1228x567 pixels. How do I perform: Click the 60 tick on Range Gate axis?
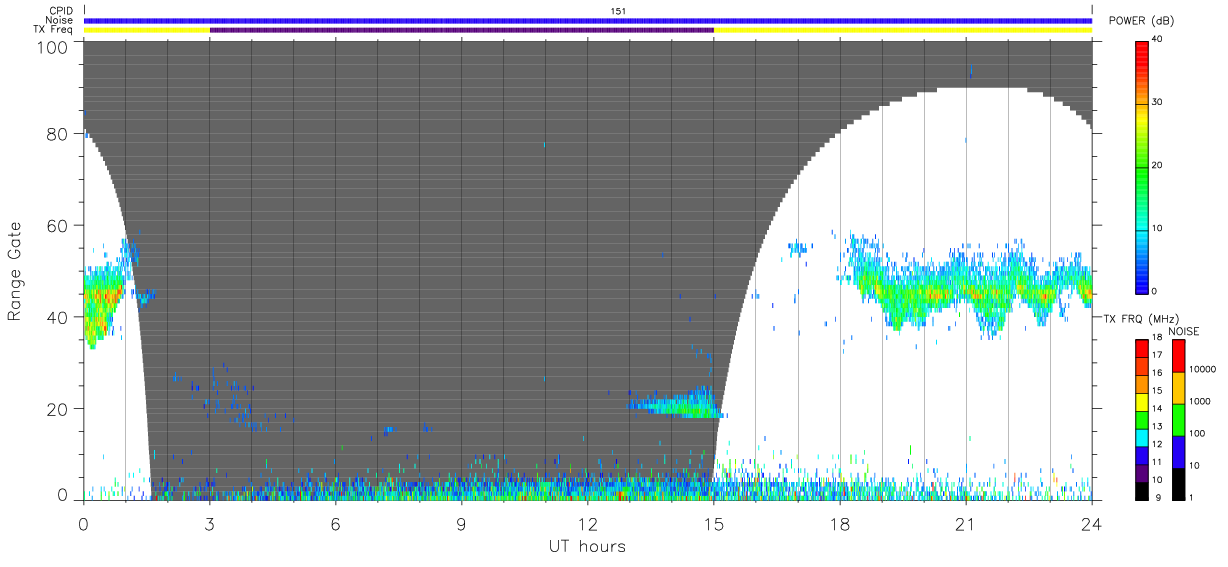click(59, 226)
